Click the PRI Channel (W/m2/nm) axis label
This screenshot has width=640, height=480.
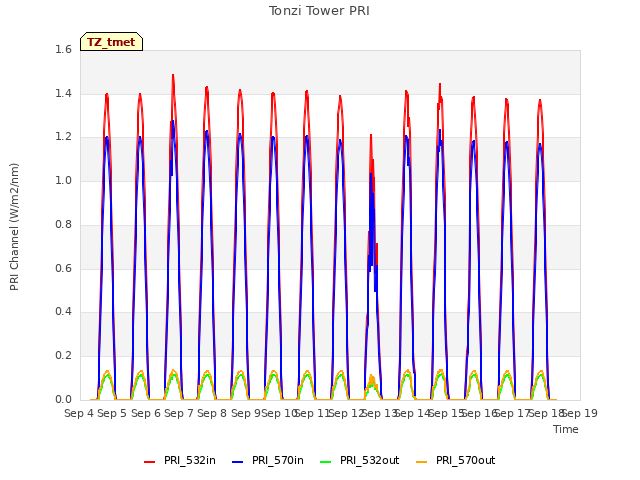pyautogui.click(x=14, y=227)
